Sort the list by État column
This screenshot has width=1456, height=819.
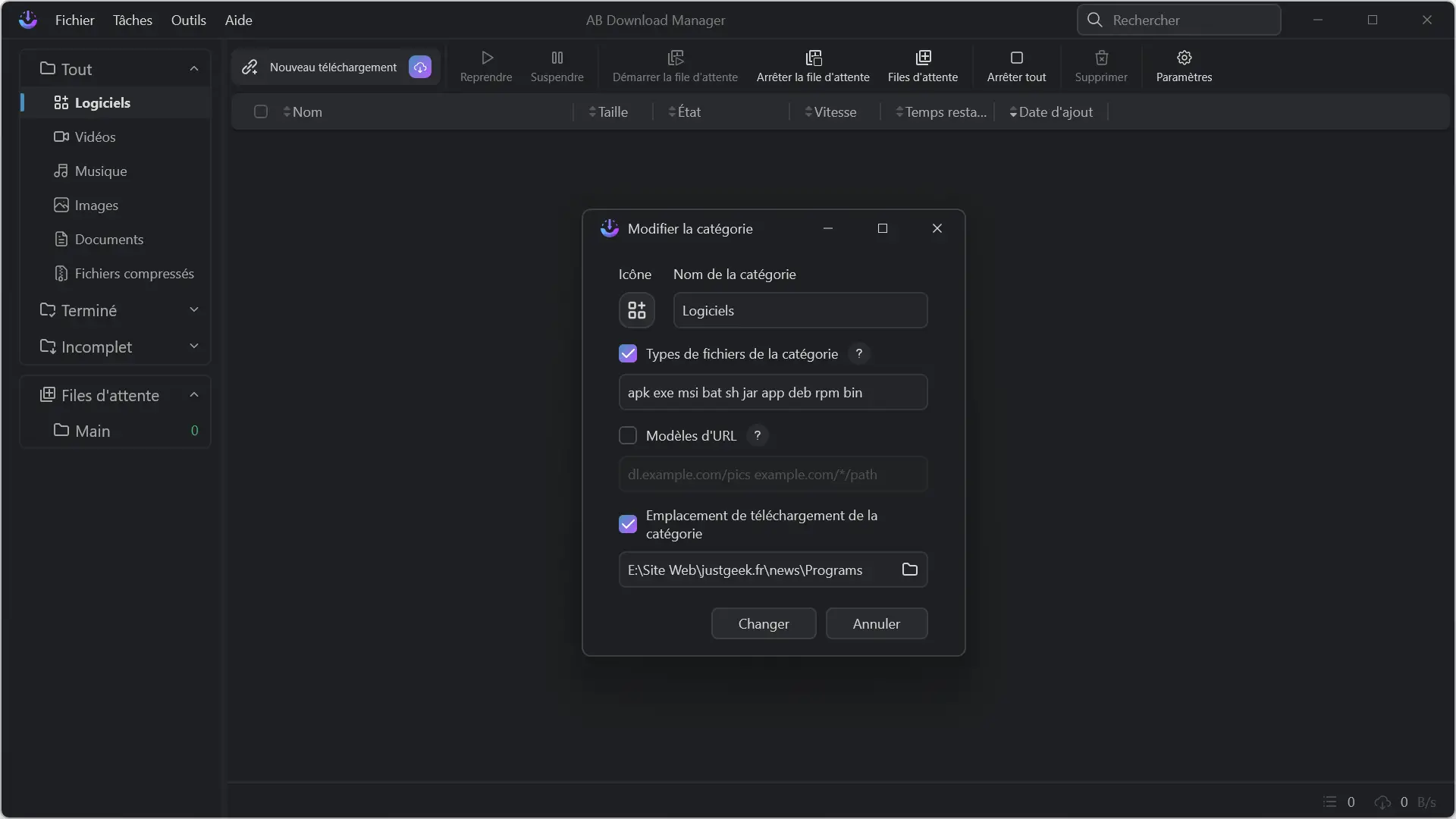coord(684,112)
